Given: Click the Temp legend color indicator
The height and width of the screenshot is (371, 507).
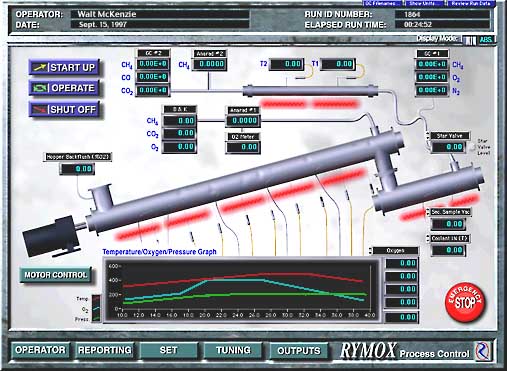Looking at the screenshot, I should click(x=96, y=299).
